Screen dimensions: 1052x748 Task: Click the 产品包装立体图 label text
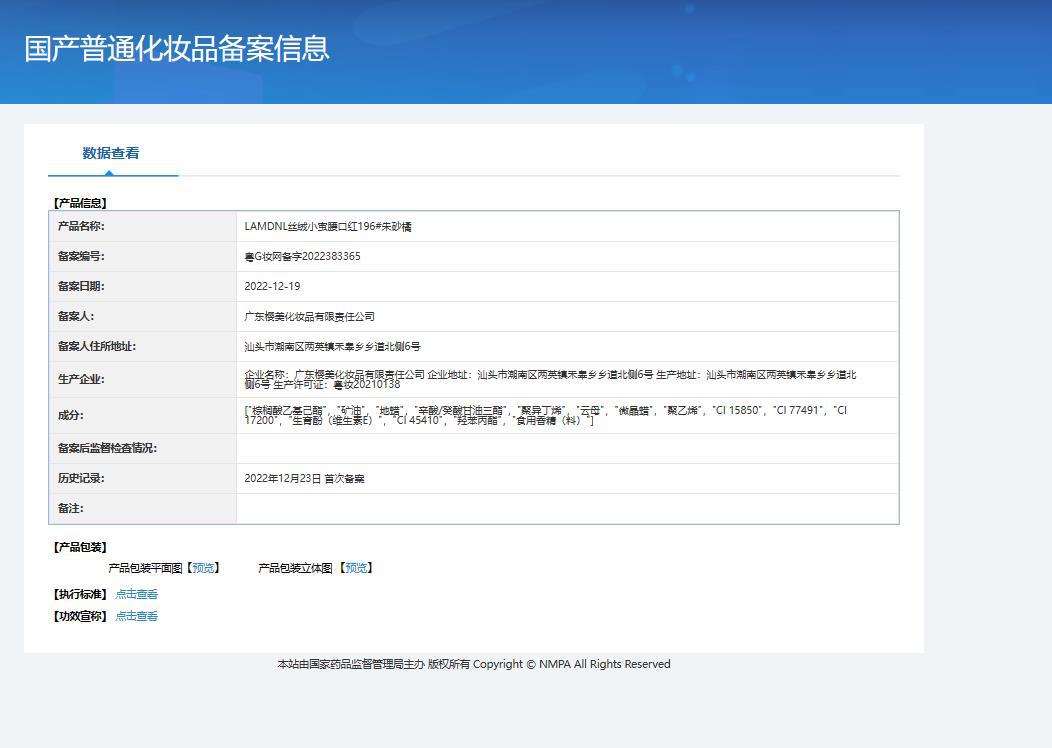click(x=295, y=568)
